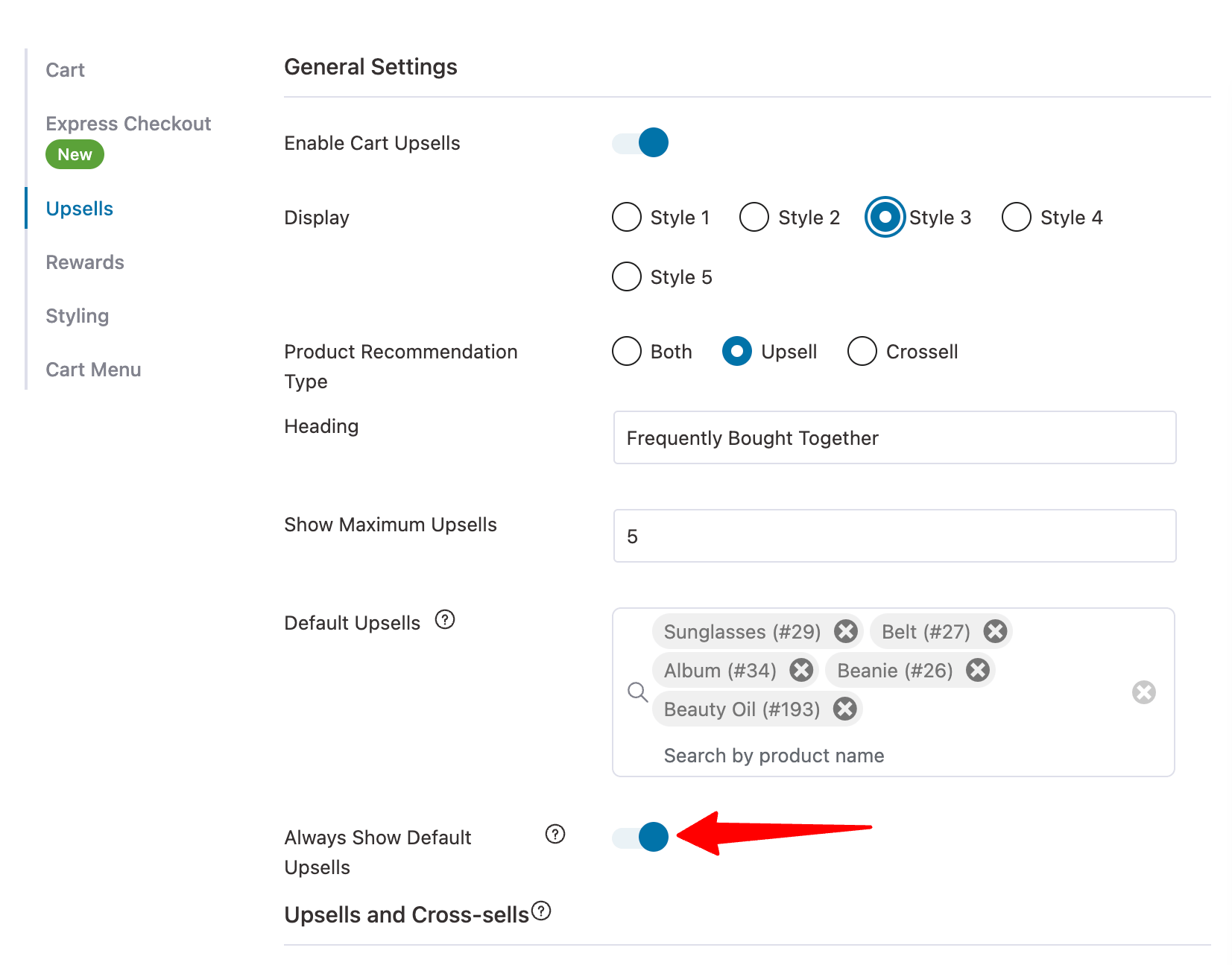Open the Express Checkout tab
1232x965 pixels.
point(128,124)
